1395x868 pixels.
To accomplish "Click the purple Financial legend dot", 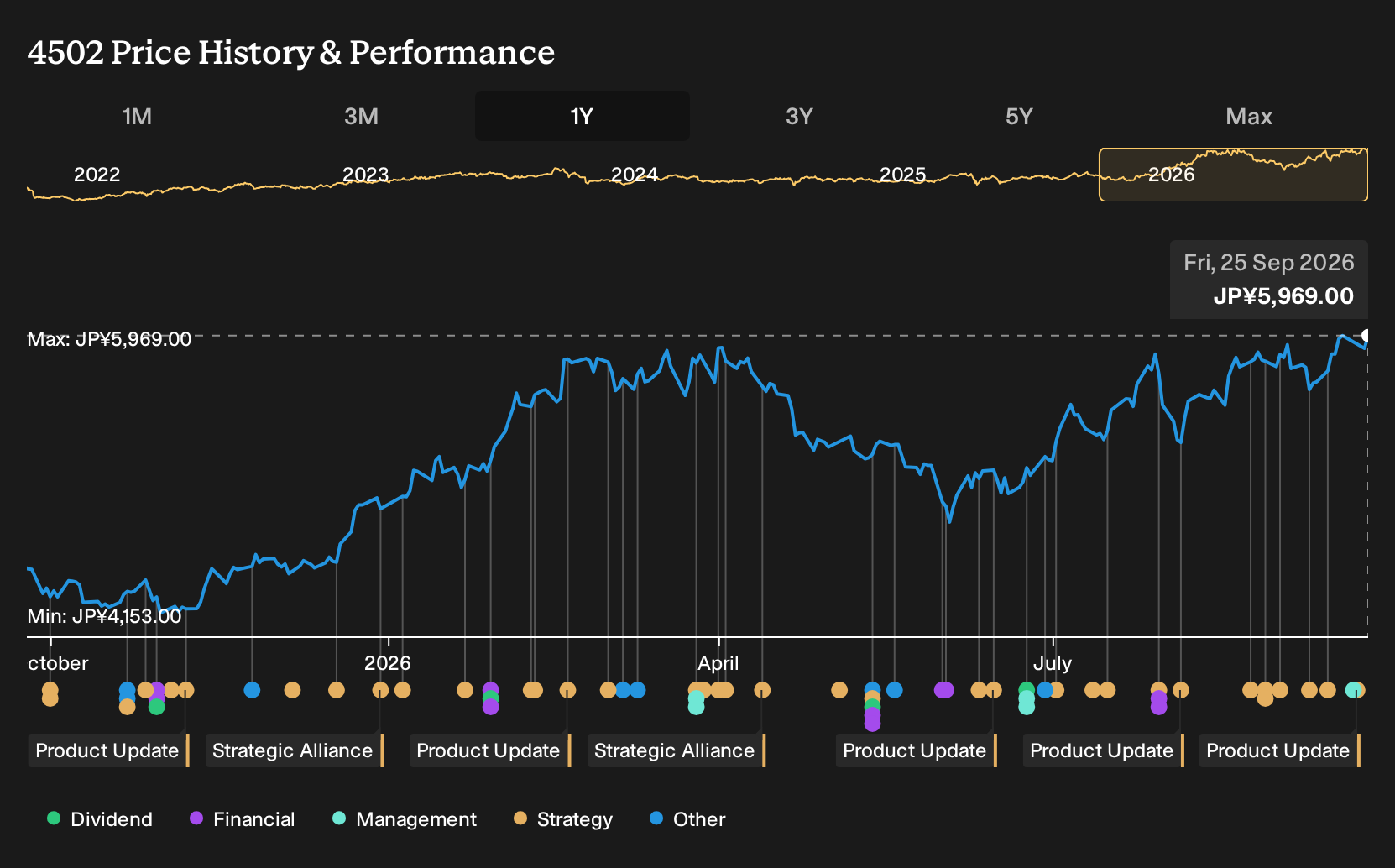I will click(196, 818).
